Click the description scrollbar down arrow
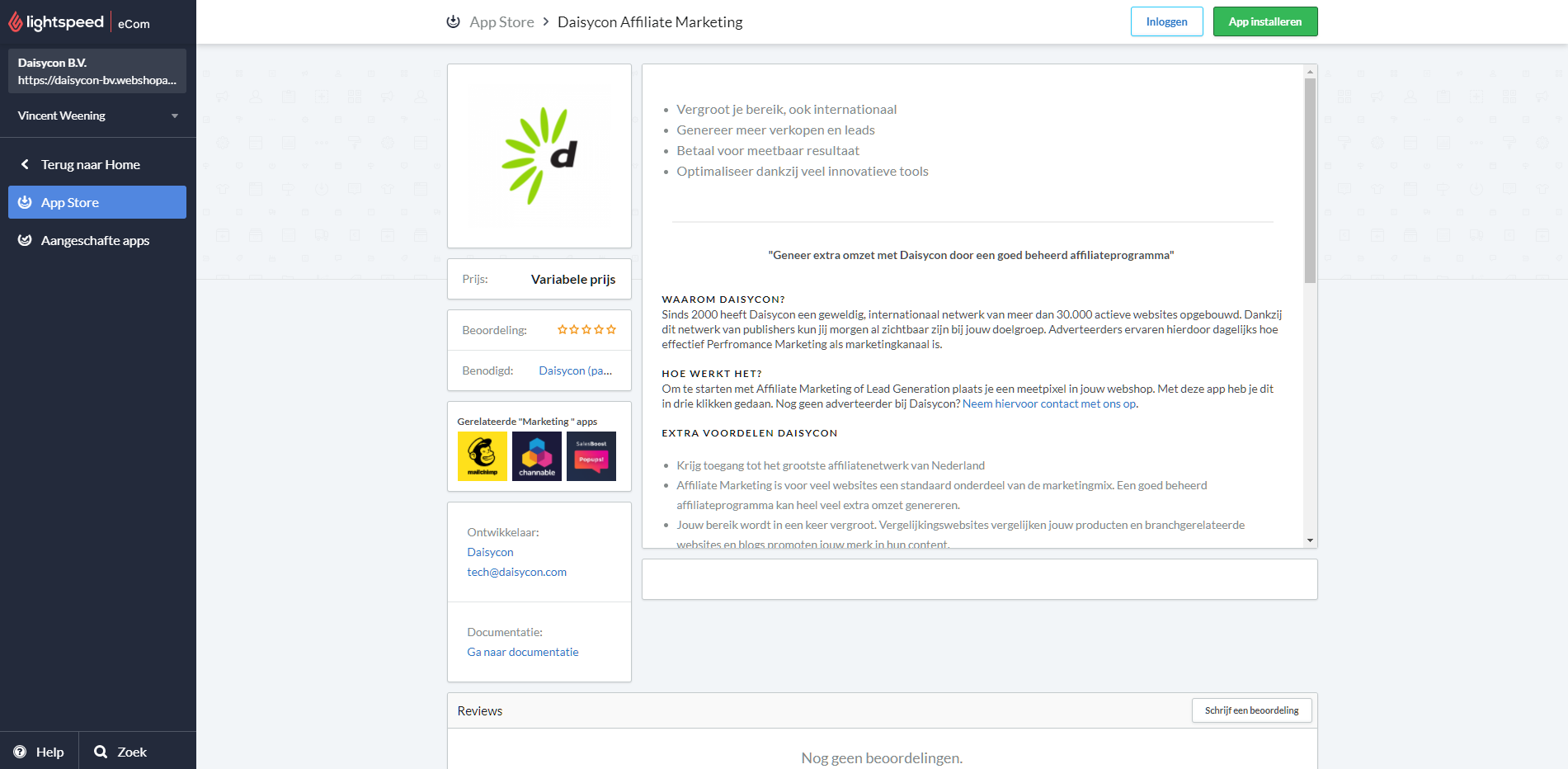This screenshot has width=1568, height=769. tap(1310, 540)
